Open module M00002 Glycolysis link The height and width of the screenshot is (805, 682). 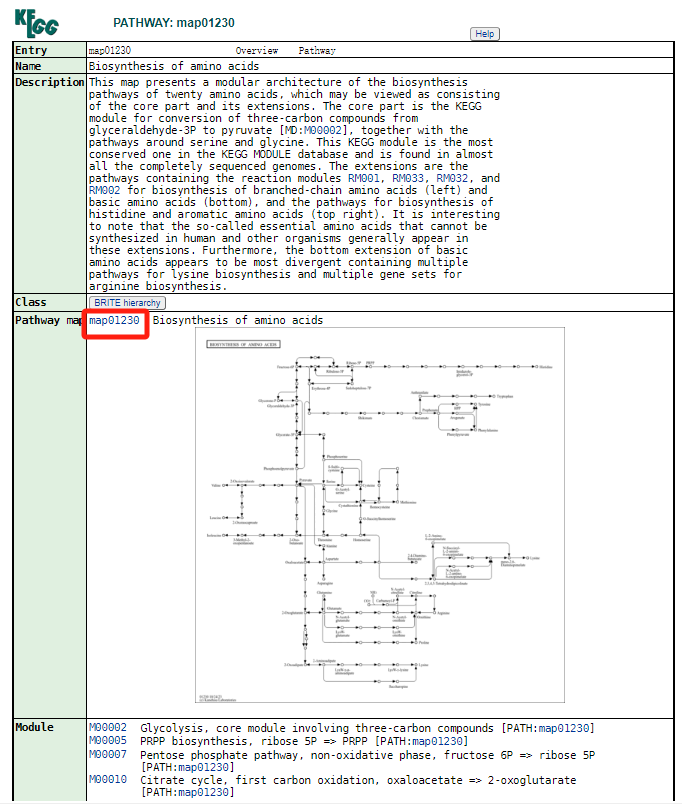tap(108, 727)
